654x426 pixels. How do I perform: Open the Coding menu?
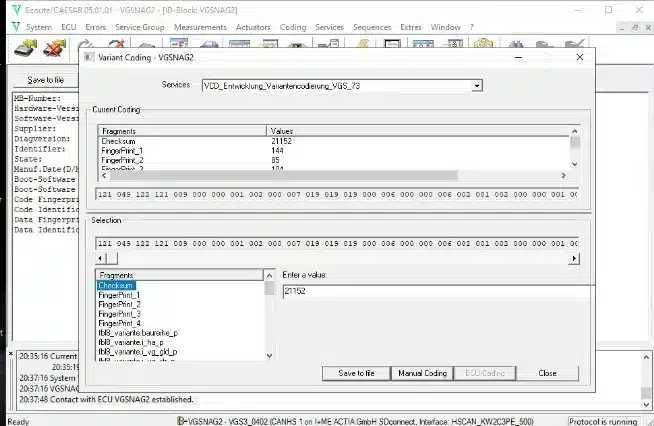tap(293, 27)
